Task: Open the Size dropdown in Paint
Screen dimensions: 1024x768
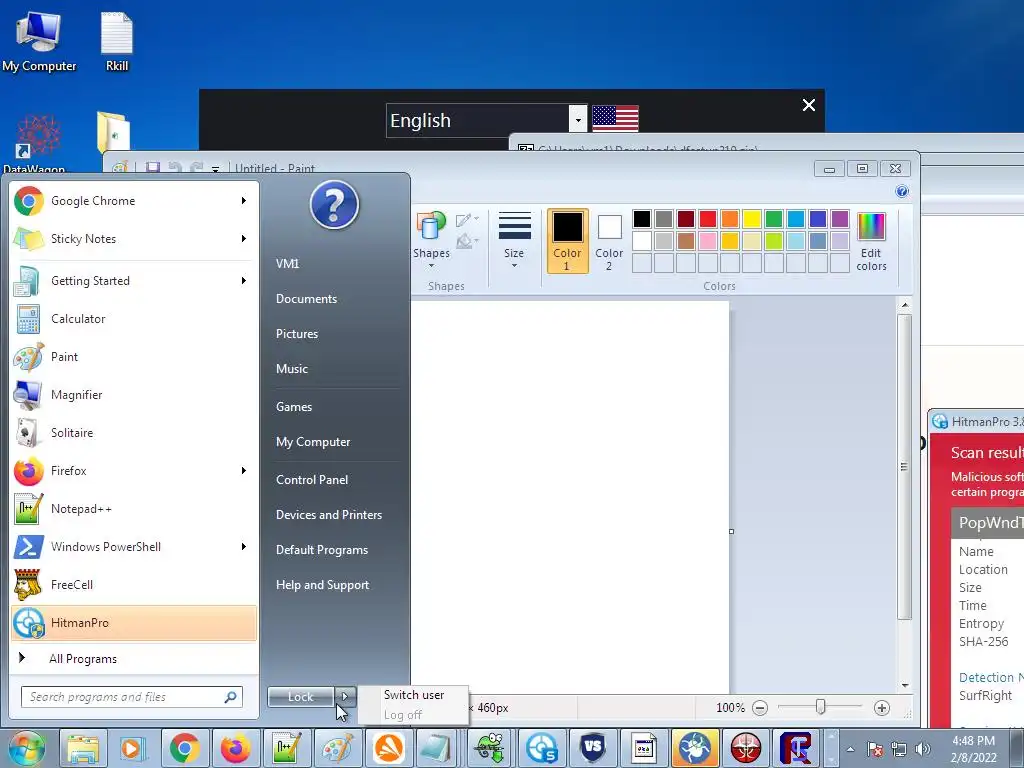Action: point(514,241)
